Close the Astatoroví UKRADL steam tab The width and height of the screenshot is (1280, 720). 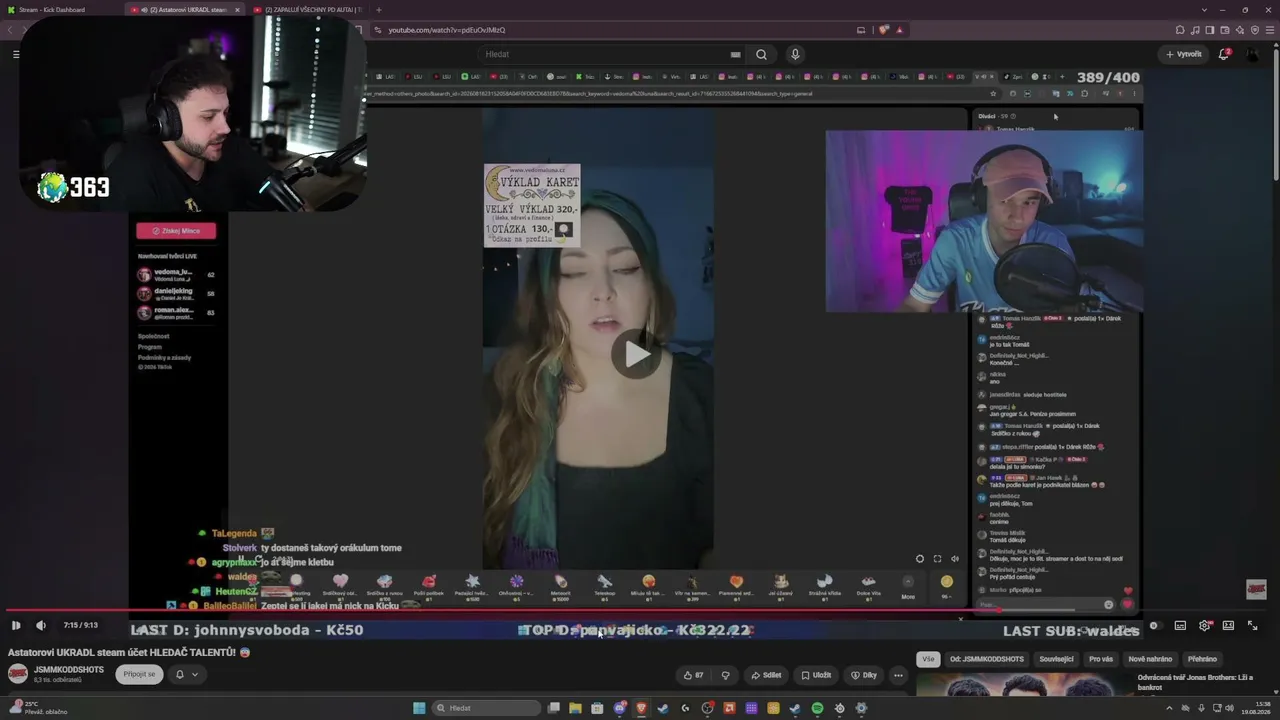[x=237, y=9]
